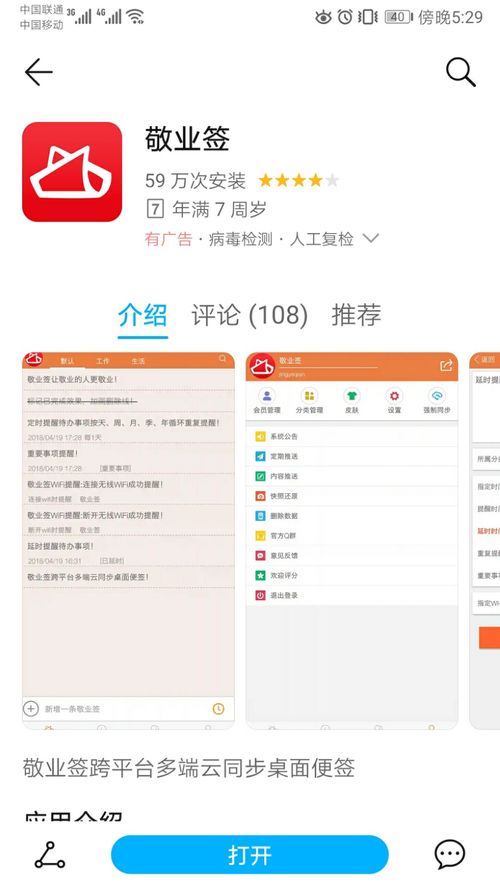
Task: Tap the red 敬业签 app icon
Action: point(72,172)
